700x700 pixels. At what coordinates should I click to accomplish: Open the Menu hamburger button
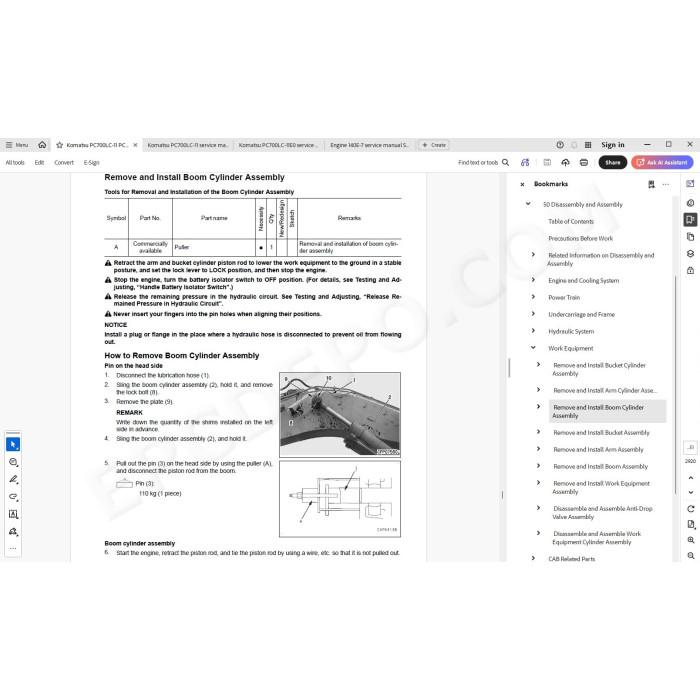[17, 145]
